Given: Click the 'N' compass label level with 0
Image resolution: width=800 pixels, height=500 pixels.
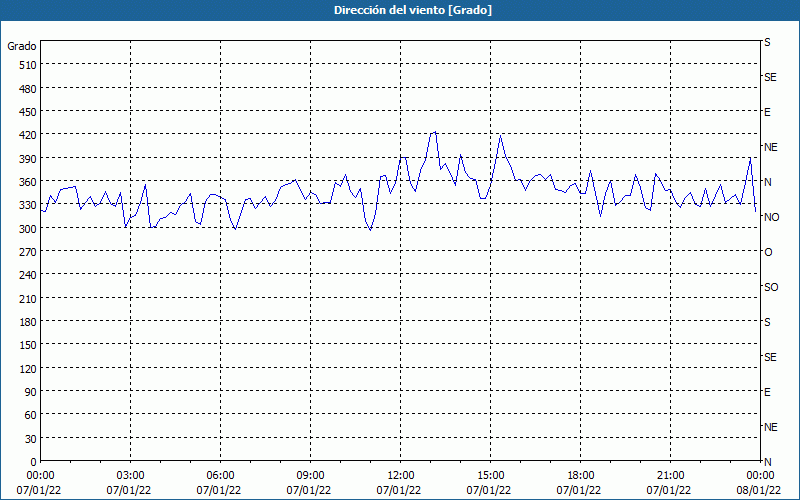Looking at the screenshot, I should (x=767, y=462).
